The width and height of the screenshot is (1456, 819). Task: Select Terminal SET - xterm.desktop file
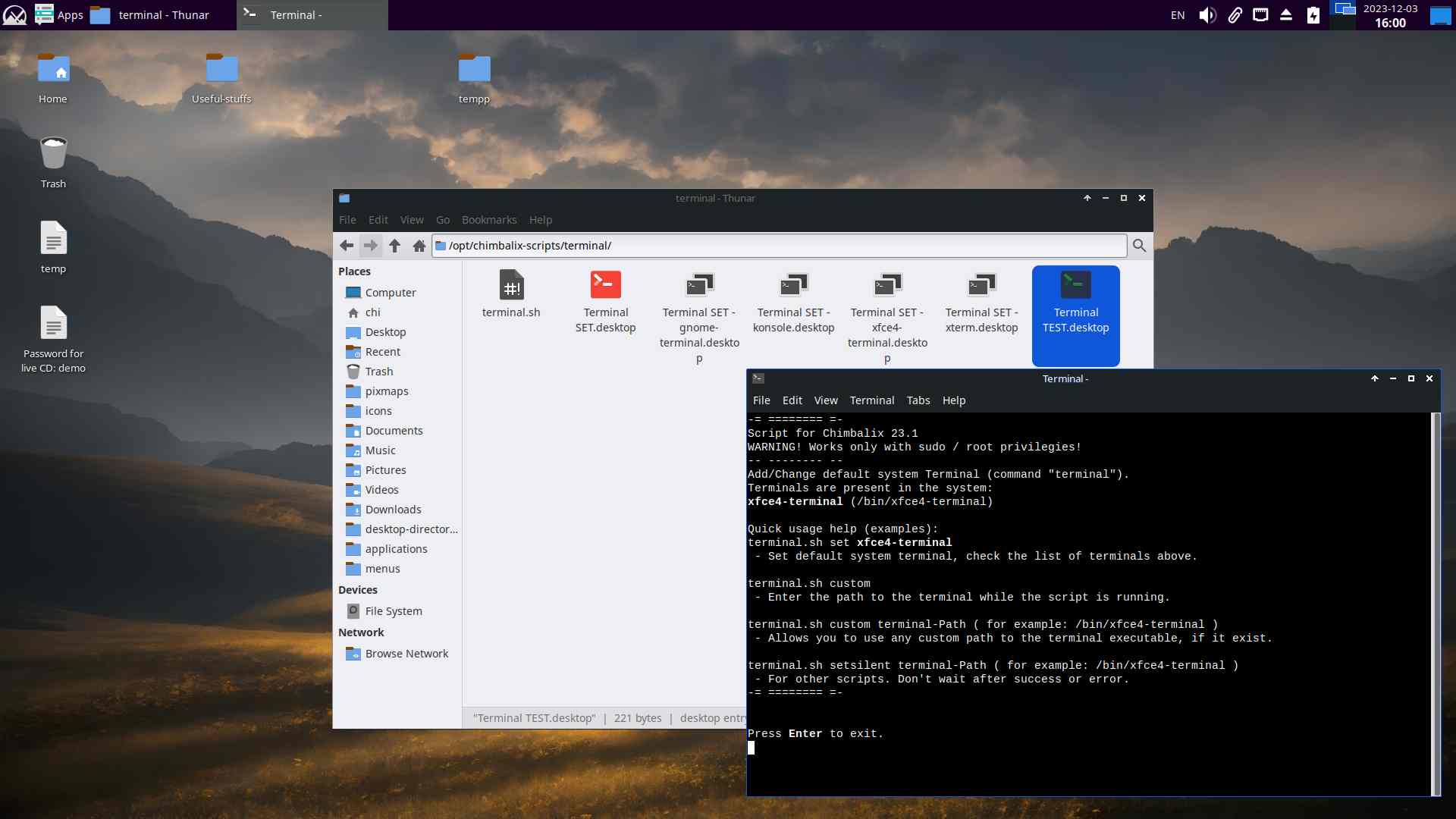pyautogui.click(x=981, y=302)
